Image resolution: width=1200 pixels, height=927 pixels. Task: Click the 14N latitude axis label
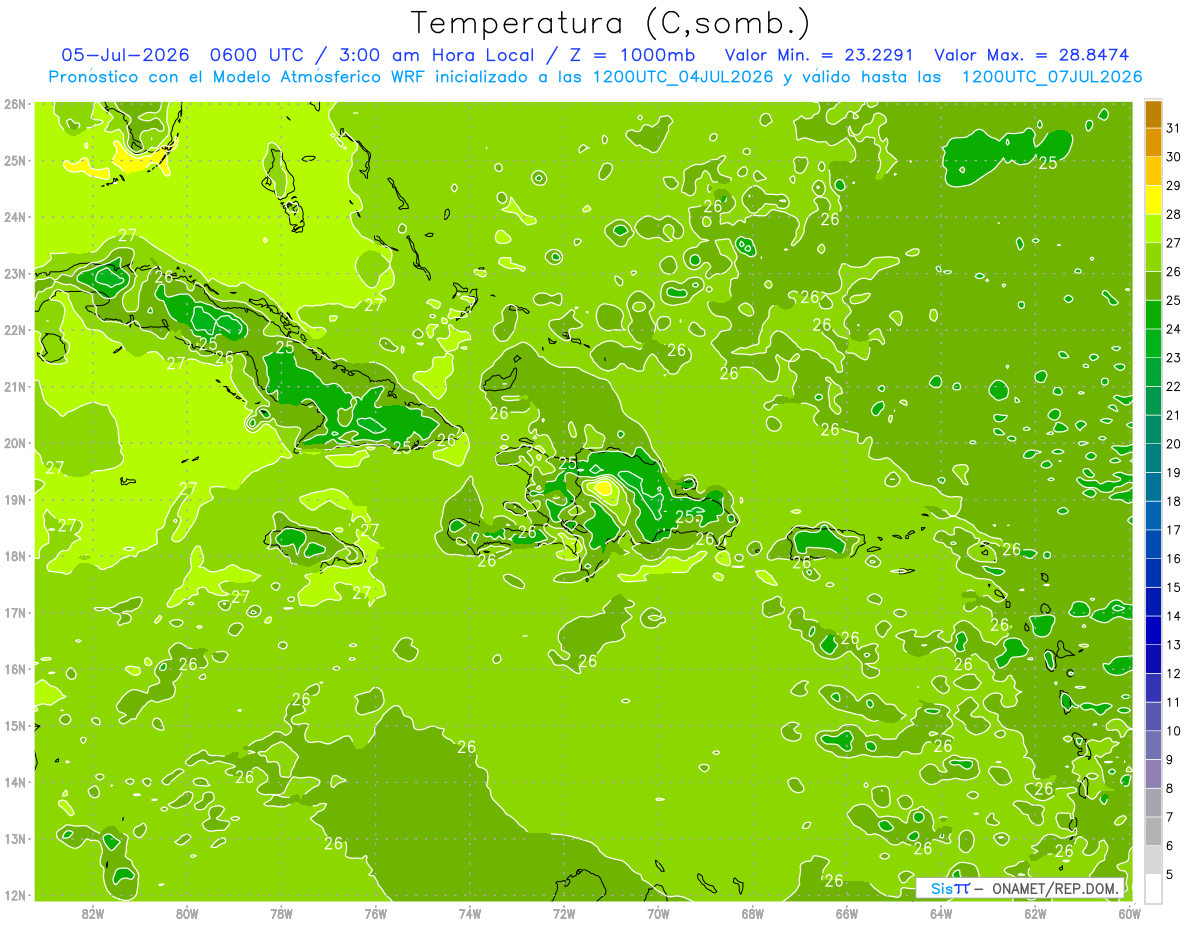click(14, 782)
